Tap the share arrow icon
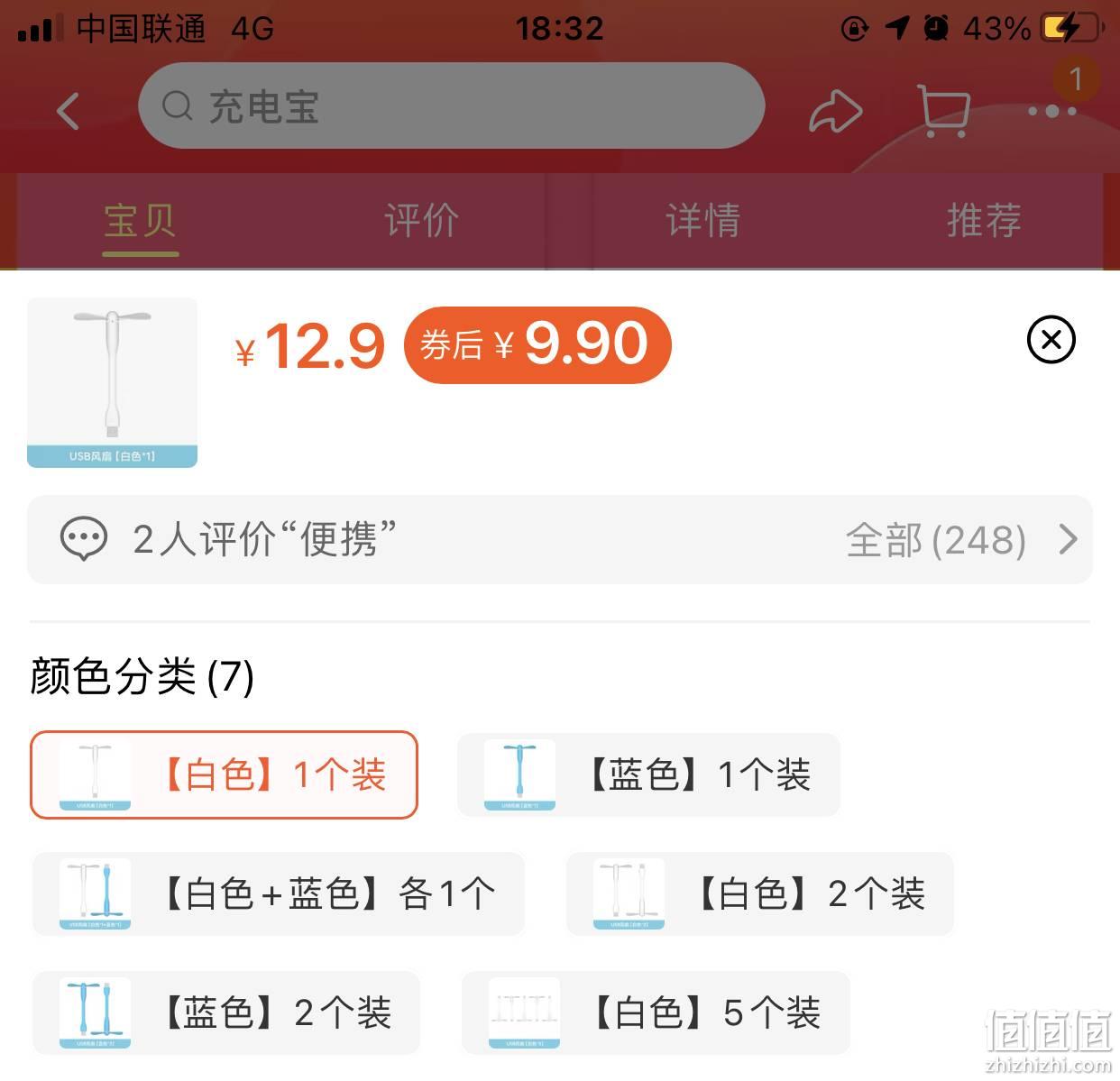 (836, 111)
